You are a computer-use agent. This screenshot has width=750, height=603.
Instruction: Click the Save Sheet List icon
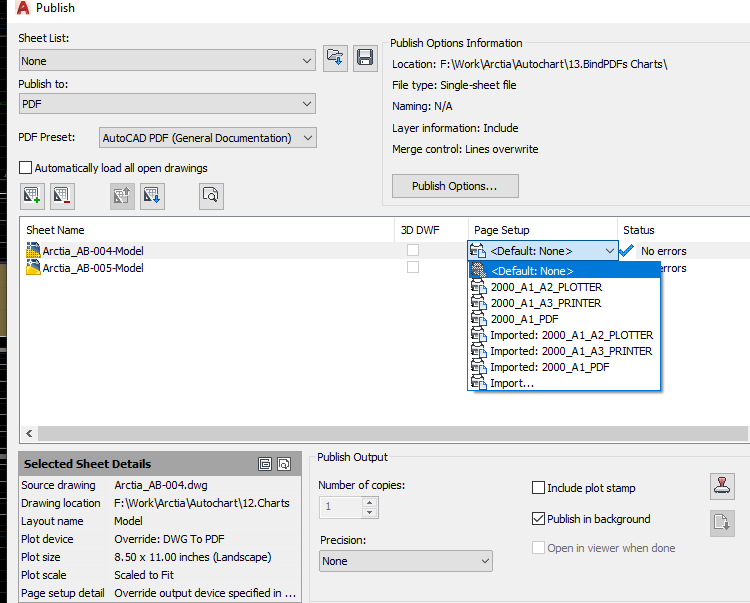click(365, 58)
